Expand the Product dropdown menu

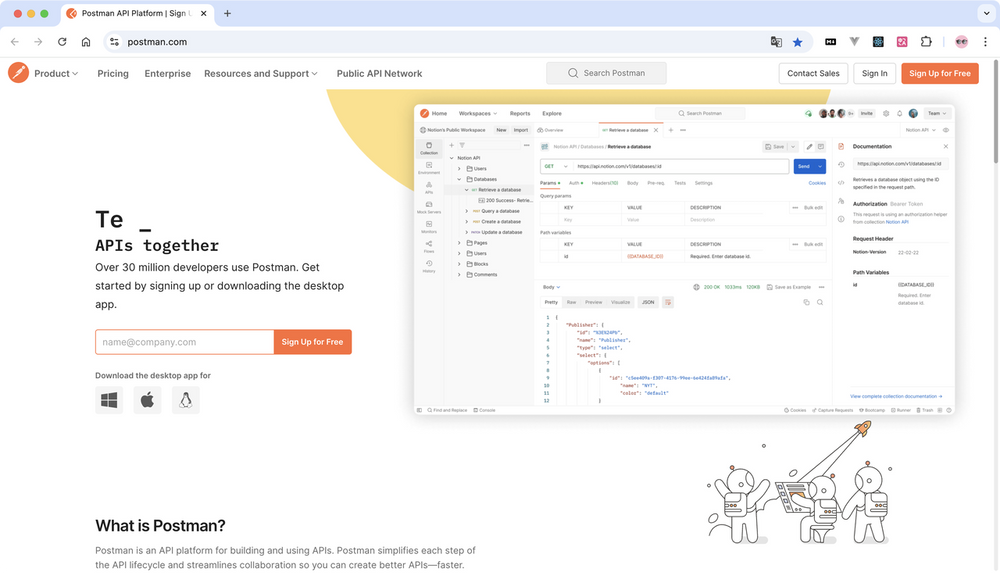click(x=56, y=73)
